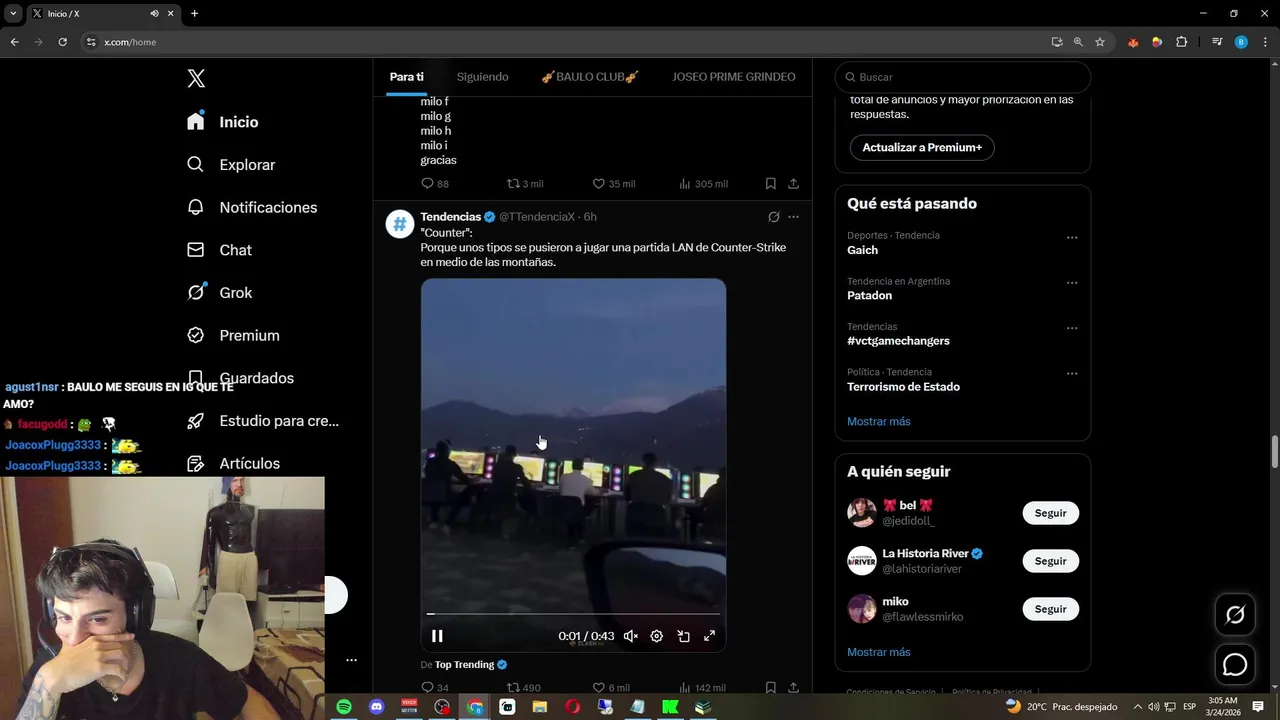Switch to Siguiendo tab
This screenshot has width=1280, height=720.
pos(482,77)
